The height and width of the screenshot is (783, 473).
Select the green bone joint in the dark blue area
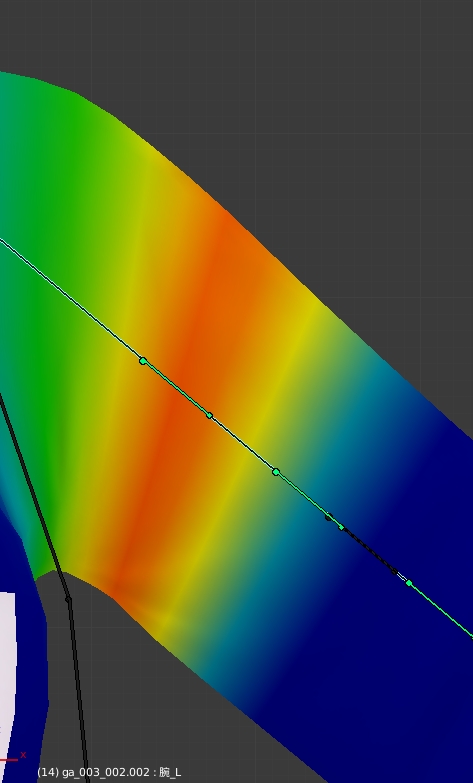click(x=409, y=583)
